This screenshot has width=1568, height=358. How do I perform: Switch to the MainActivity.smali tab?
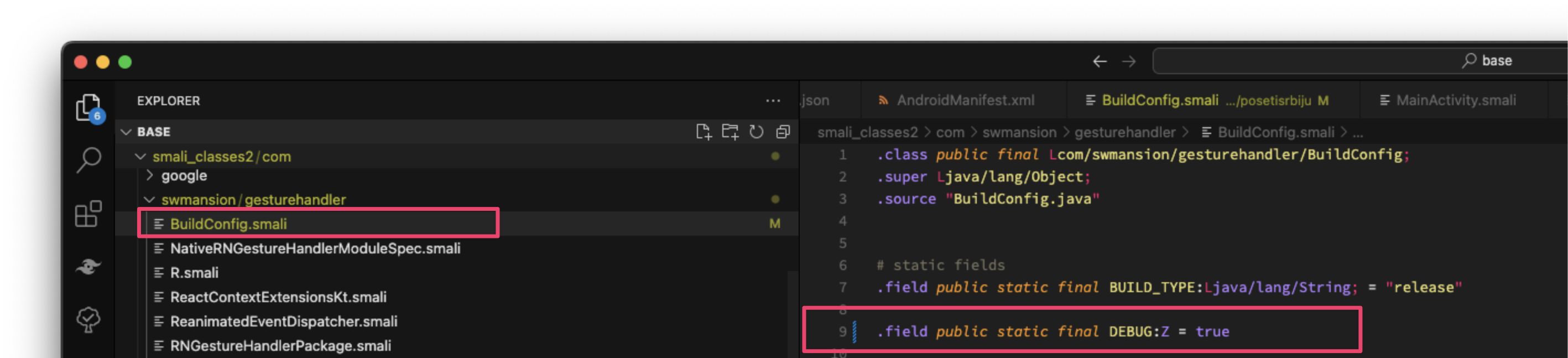click(x=1454, y=101)
